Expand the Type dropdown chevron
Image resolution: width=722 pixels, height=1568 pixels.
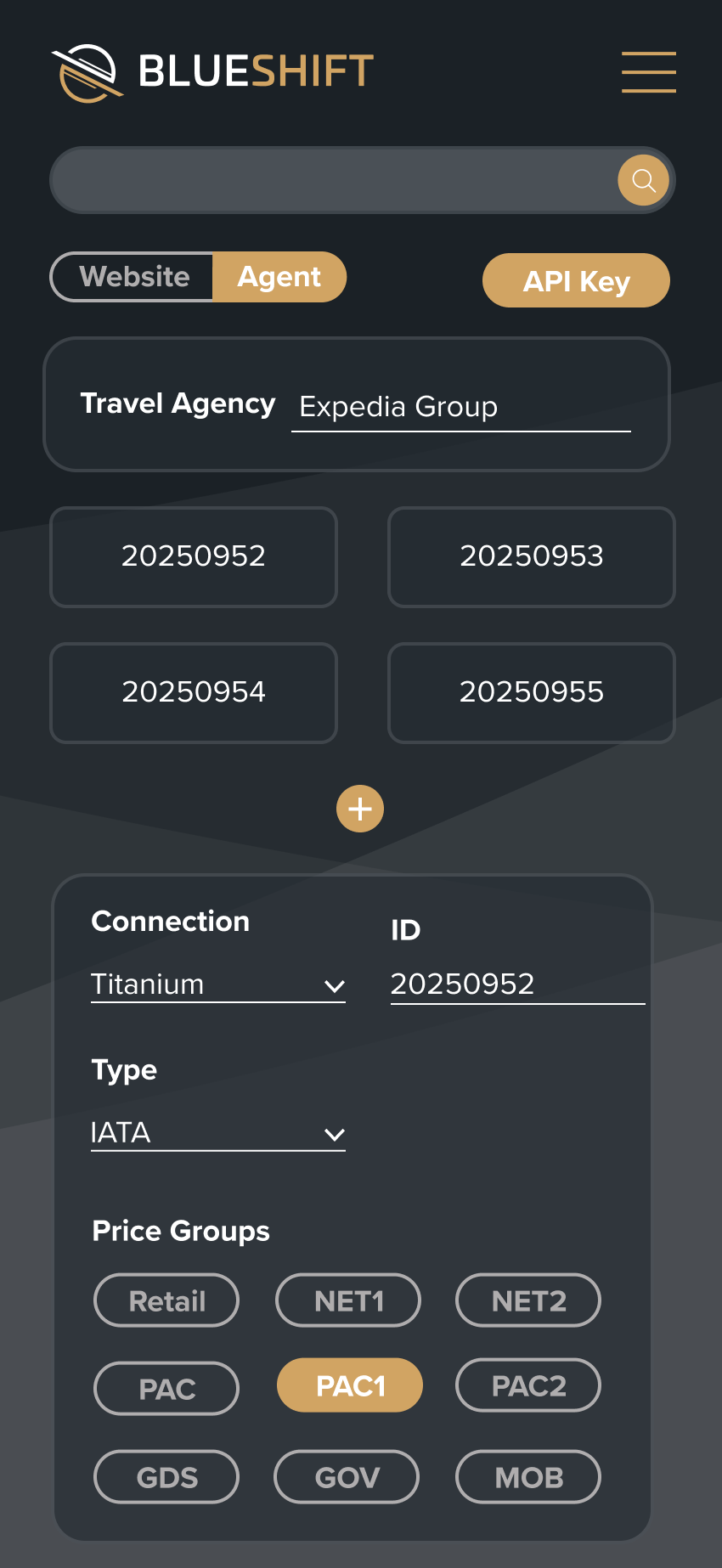pos(335,1135)
